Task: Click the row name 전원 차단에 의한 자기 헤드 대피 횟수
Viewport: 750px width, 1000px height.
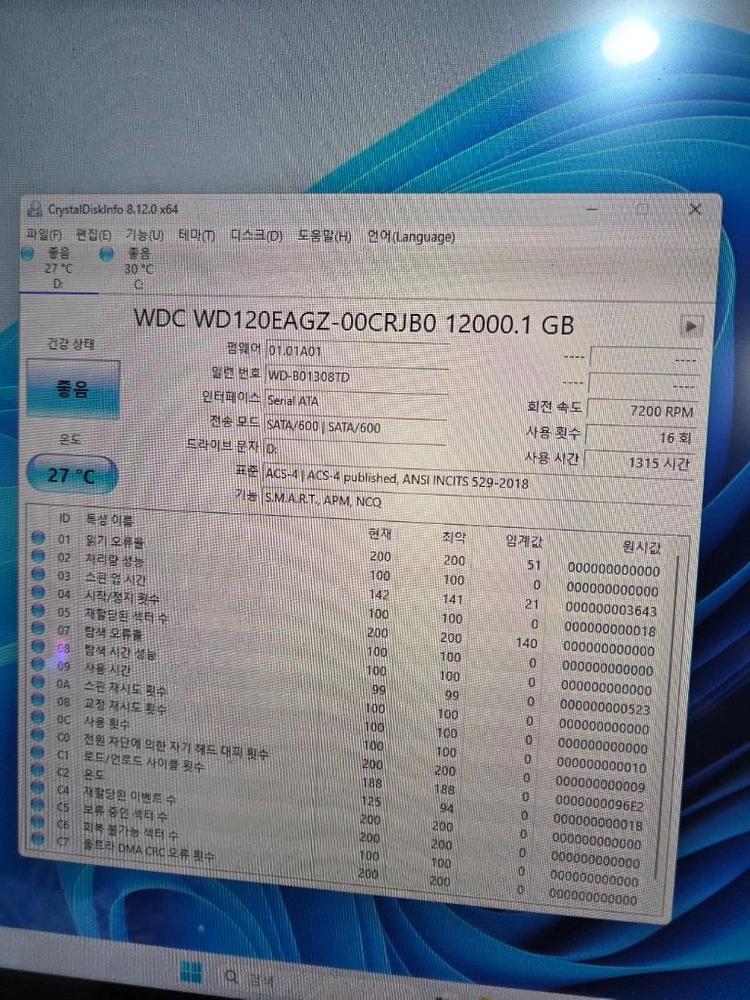Action: pyautogui.click(x=176, y=746)
